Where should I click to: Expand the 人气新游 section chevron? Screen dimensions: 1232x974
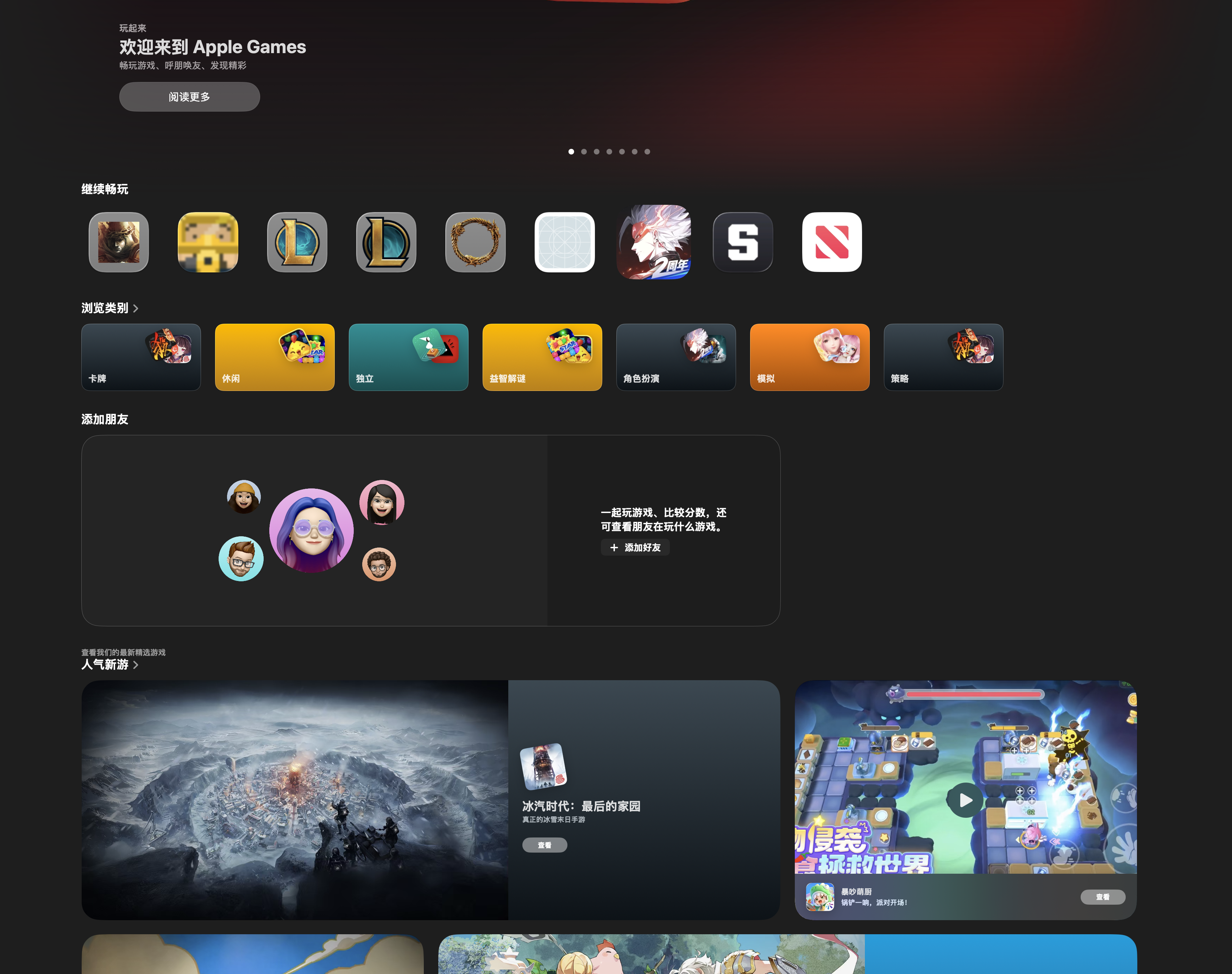coord(136,665)
